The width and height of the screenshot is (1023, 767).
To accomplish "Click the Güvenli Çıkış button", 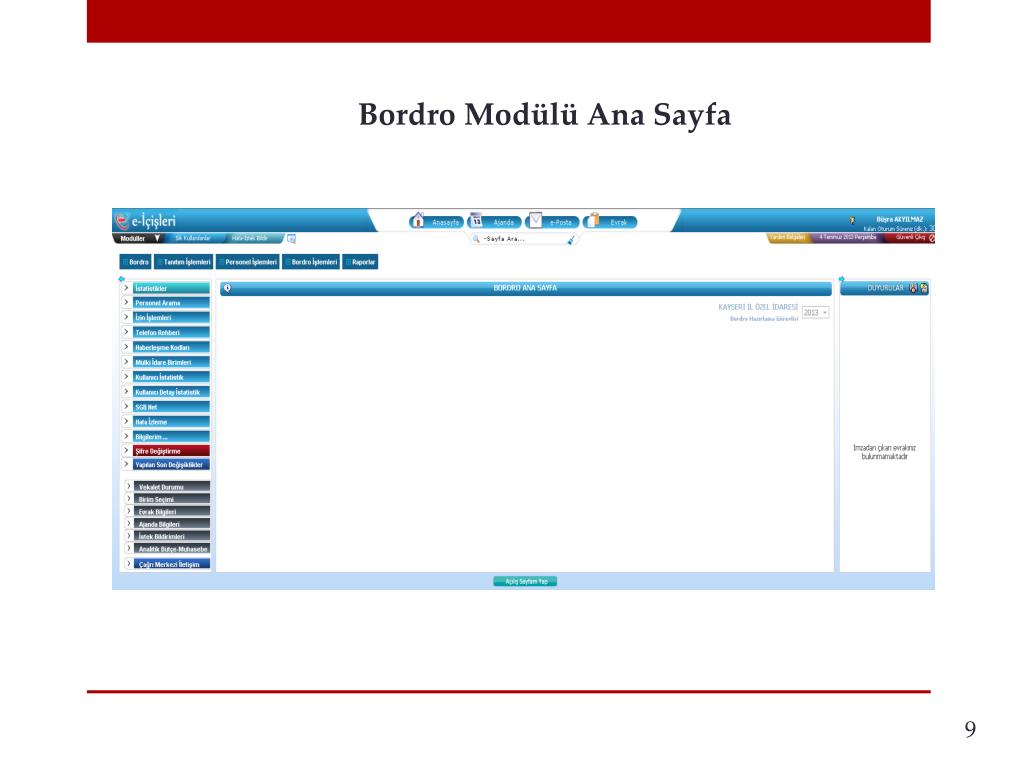I will pyautogui.click(x=911, y=238).
